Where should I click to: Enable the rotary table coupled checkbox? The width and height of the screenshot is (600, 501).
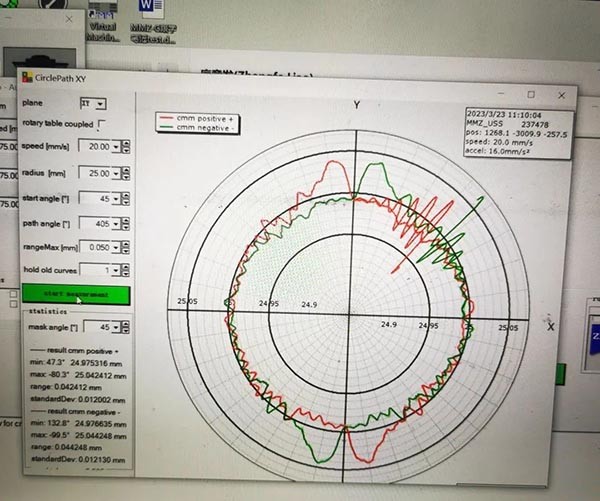click(102, 124)
